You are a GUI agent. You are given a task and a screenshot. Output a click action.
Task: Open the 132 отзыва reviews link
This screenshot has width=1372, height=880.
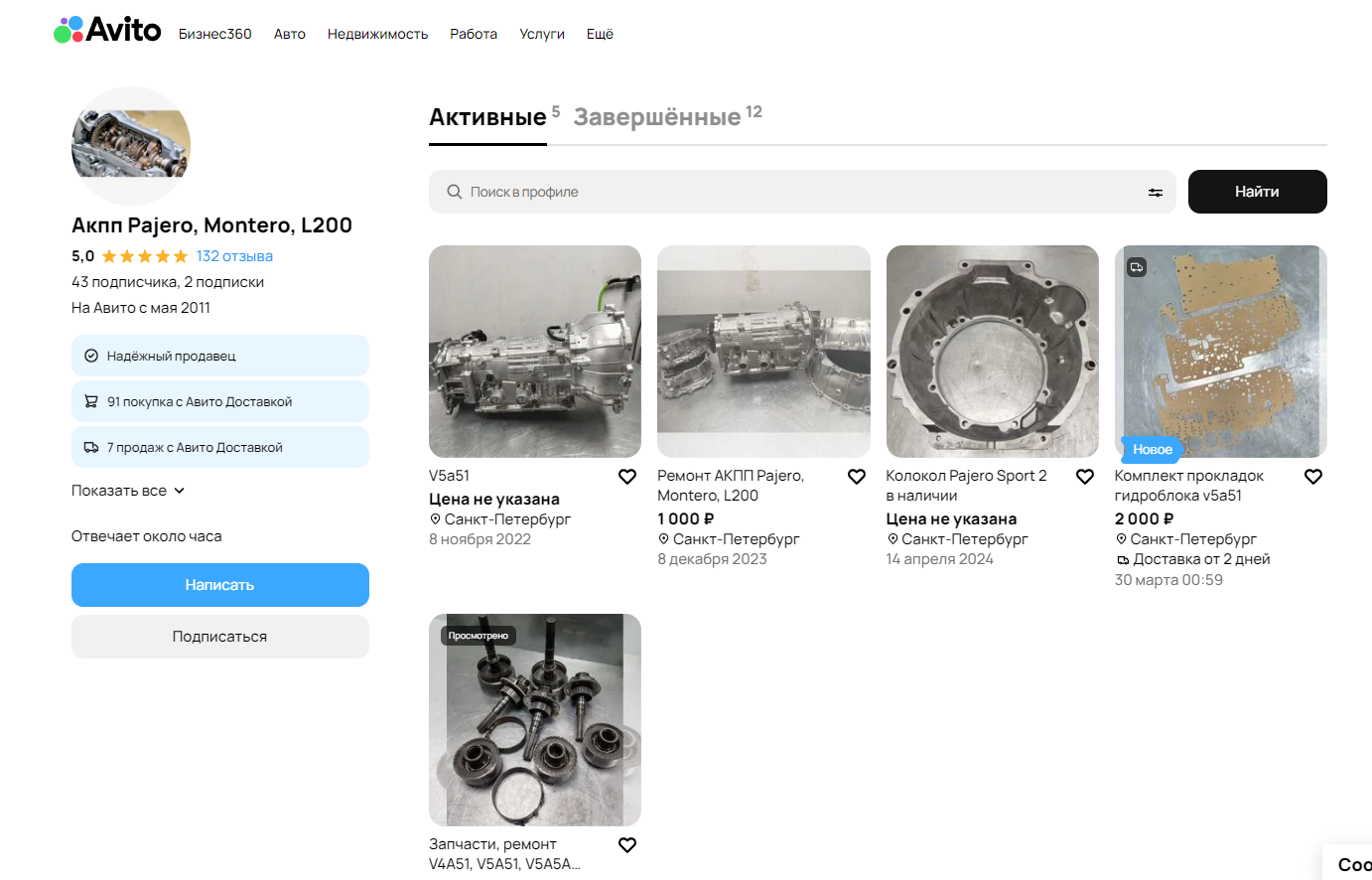point(234,256)
